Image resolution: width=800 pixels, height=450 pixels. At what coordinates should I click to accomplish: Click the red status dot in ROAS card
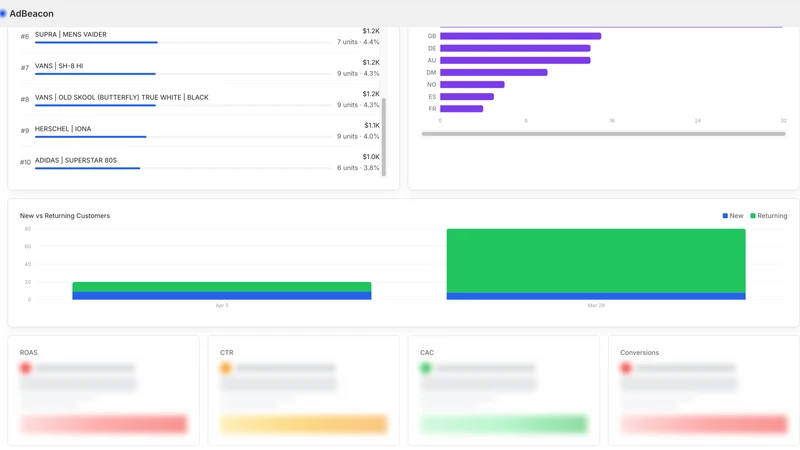[x=26, y=368]
